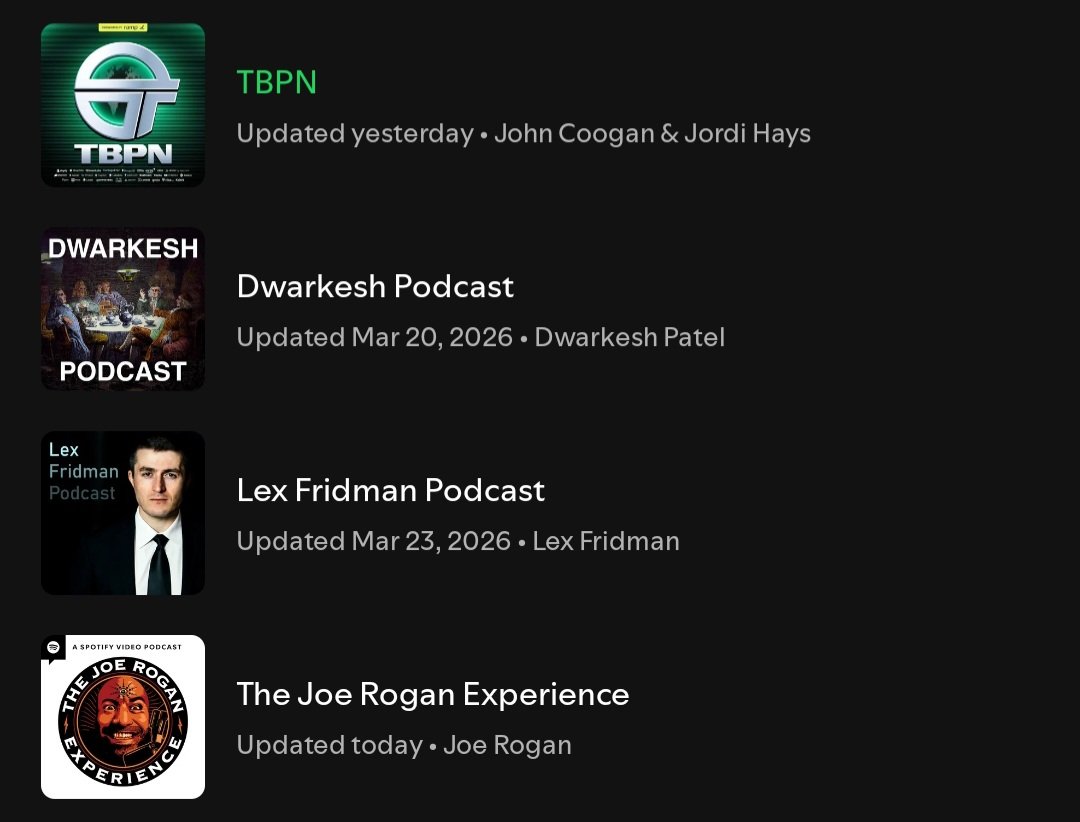This screenshot has height=822, width=1080.
Task: Select the Lex Fridman Podcast title
Action: click(x=391, y=490)
